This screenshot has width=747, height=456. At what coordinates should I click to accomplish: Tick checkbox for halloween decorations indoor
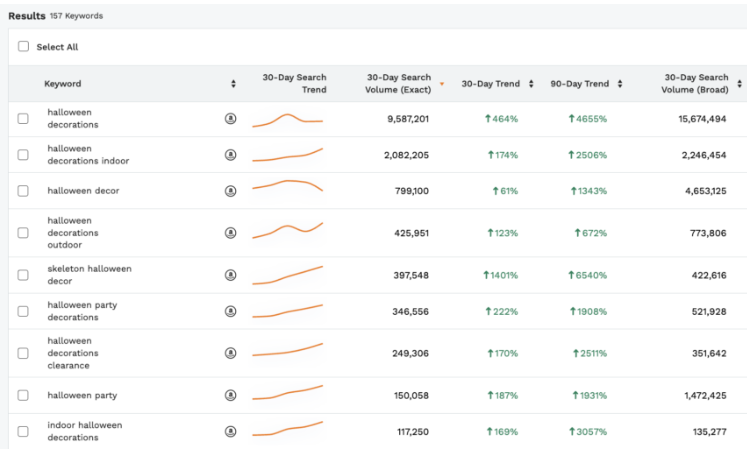tap(23, 155)
